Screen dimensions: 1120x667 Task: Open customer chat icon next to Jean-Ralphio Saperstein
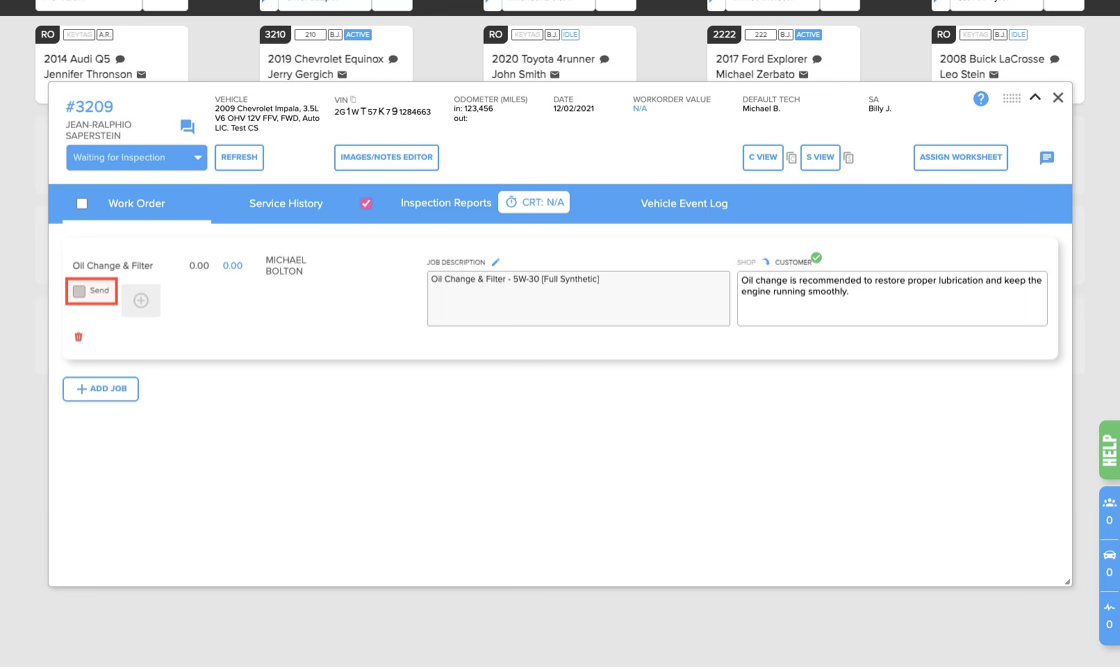tap(187, 126)
